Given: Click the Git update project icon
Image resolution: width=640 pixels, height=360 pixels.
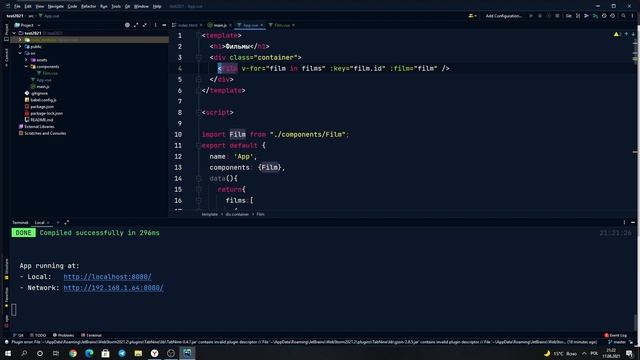Looking at the screenshot, I should (578, 16).
